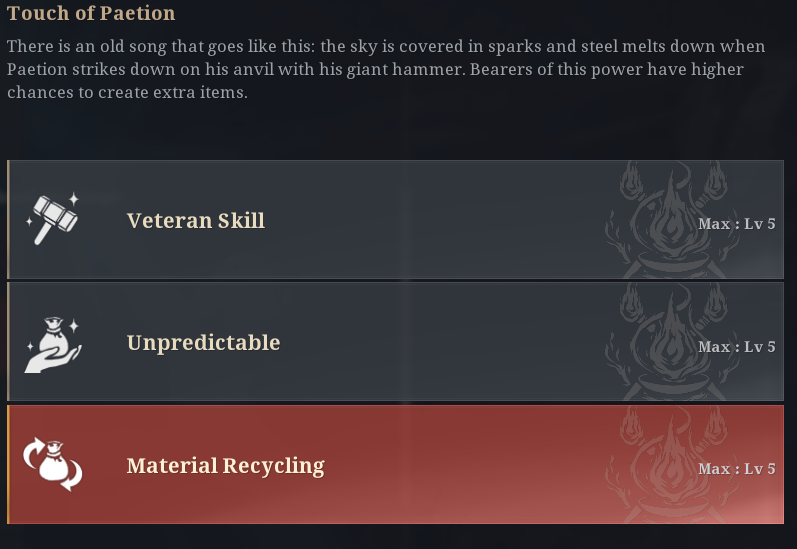Click Max : Lv 5 on Material Recycling
Viewport: 797px width, 549px height.
pos(736,469)
